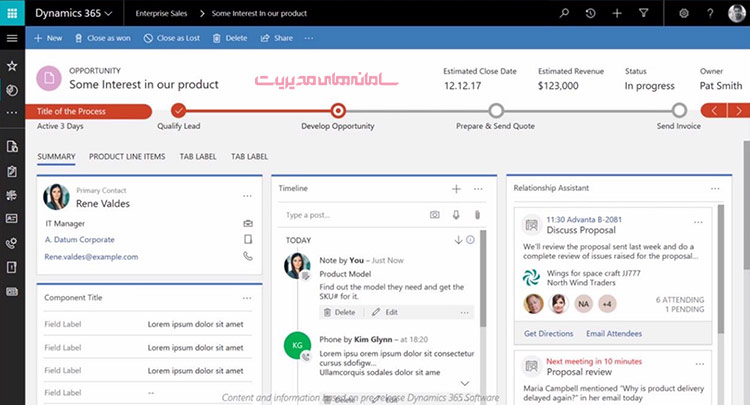Viewport: 750px width, 405px height.
Task: Click the plus quick-create icon in top bar
Action: click(617, 13)
